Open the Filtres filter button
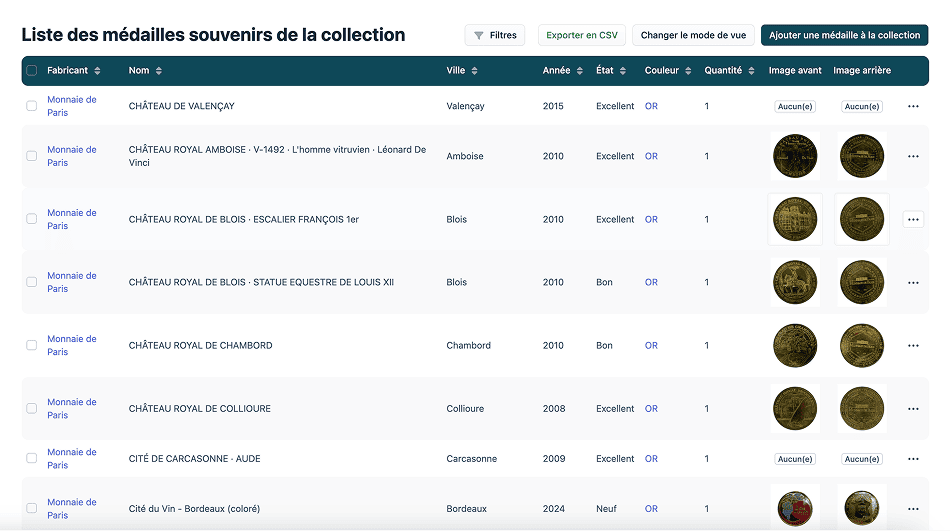Image resolution: width=950 pixels, height=531 pixels. click(494, 35)
